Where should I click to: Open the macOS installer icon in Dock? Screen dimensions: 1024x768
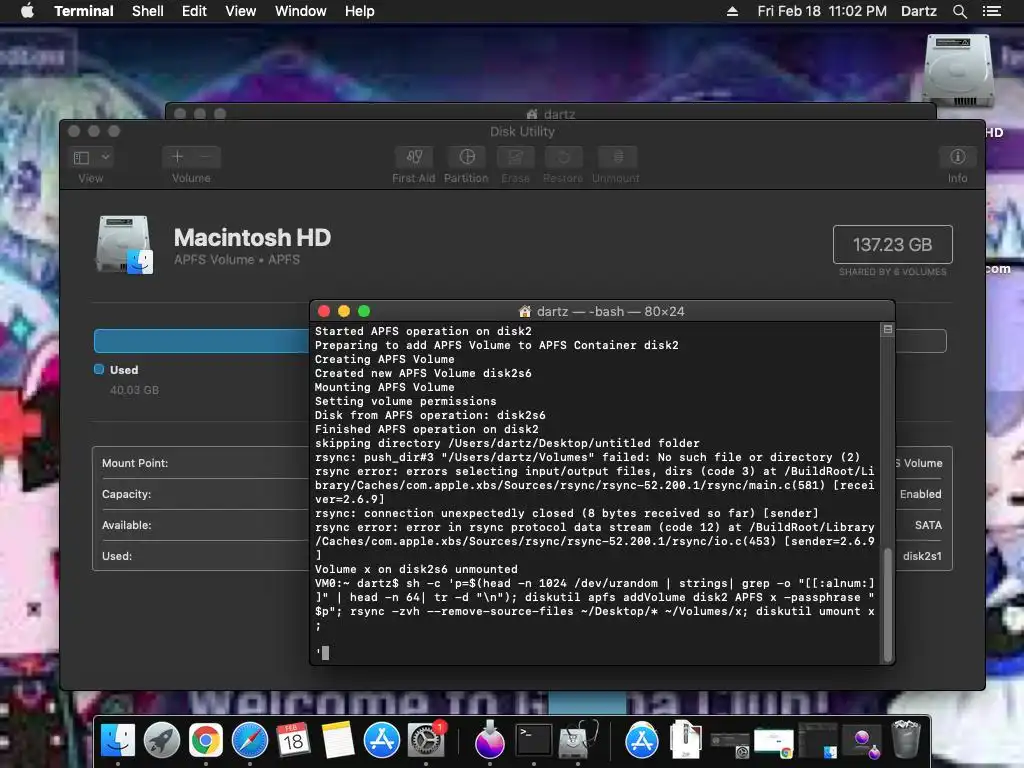[x=490, y=741]
